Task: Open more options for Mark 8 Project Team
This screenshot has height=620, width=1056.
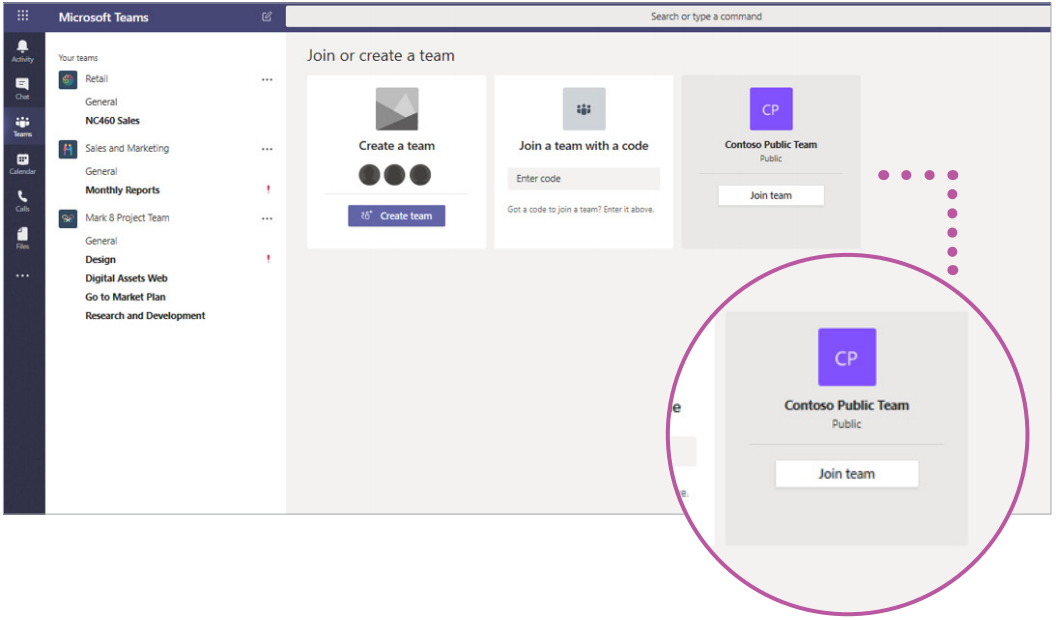Action: coord(267,218)
